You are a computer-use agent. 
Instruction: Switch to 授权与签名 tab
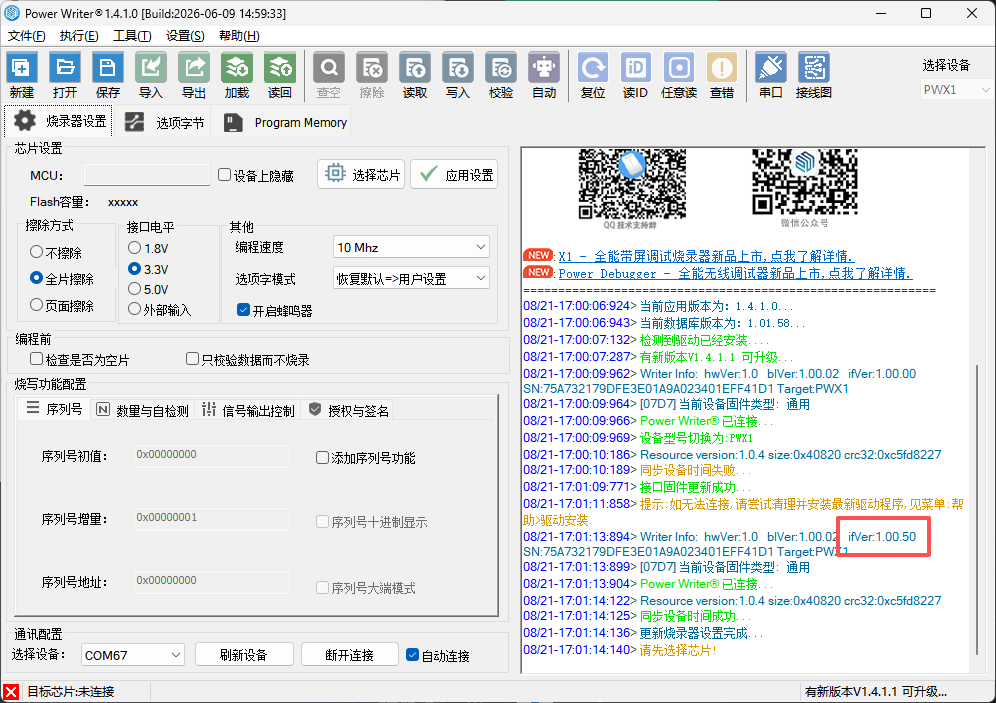pyautogui.click(x=348, y=410)
